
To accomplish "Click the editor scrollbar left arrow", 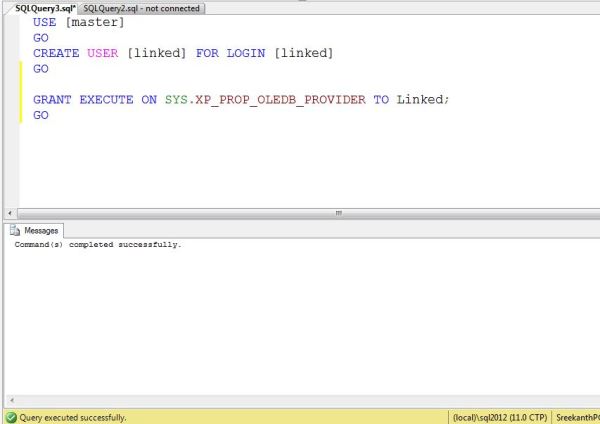I will pyautogui.click(x=10, y=213).
